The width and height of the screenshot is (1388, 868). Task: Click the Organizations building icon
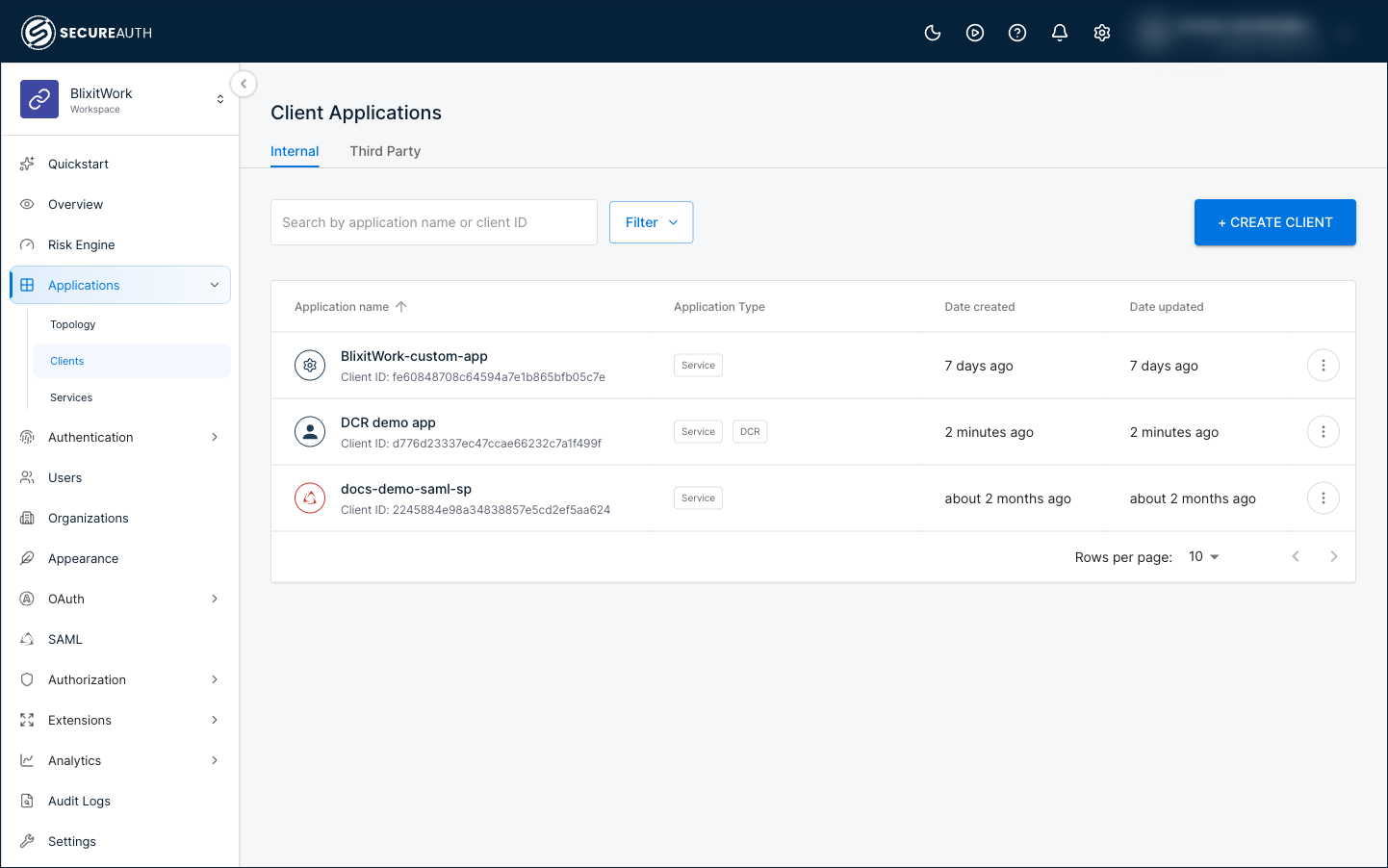click(x=27, y=518)
